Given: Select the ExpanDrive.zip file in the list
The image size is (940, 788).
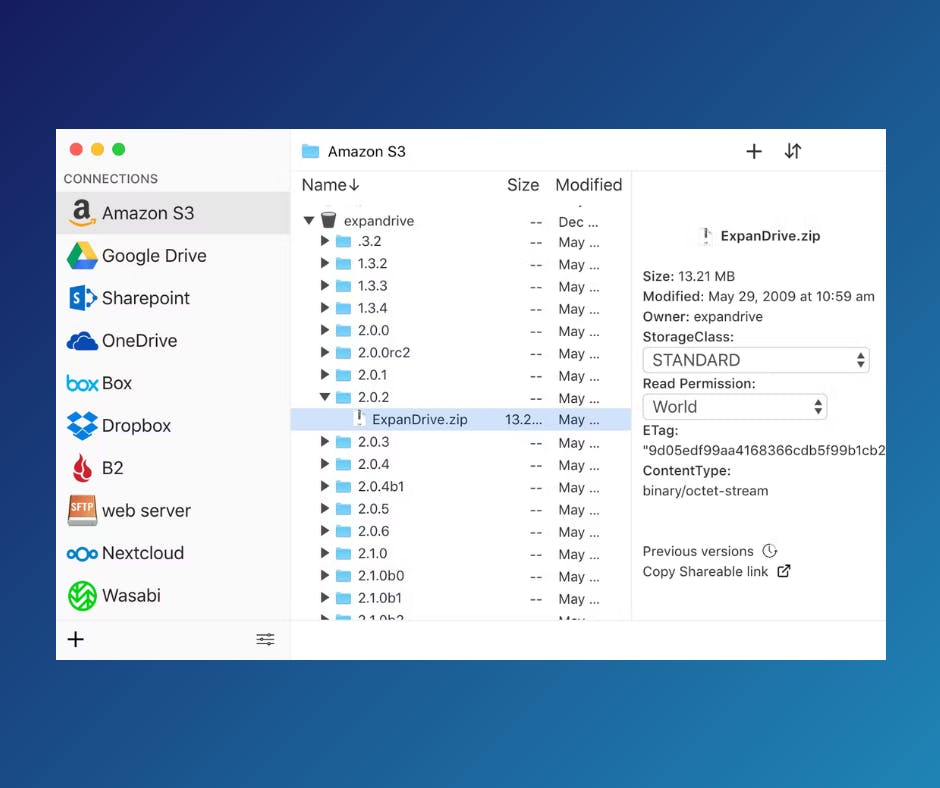Looking at the screenshot, I should point(419,419).
